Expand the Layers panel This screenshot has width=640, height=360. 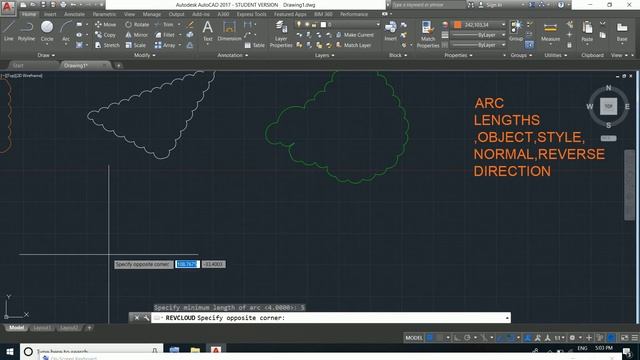coord(324,55)
